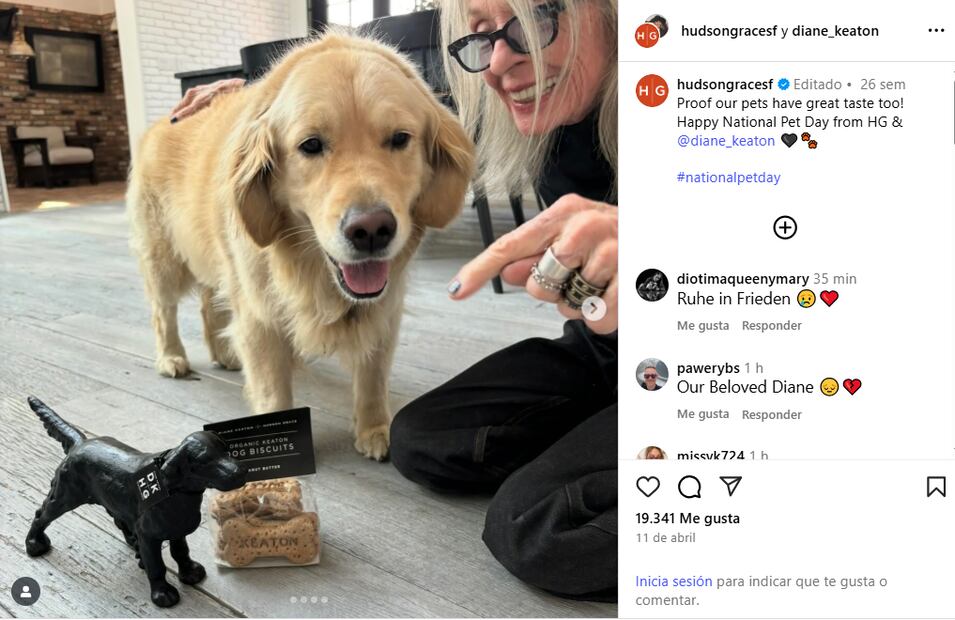Save post with bookmark icon
Image resolution: width=955 pixels, height=620 pixels.
click(936, 487)
